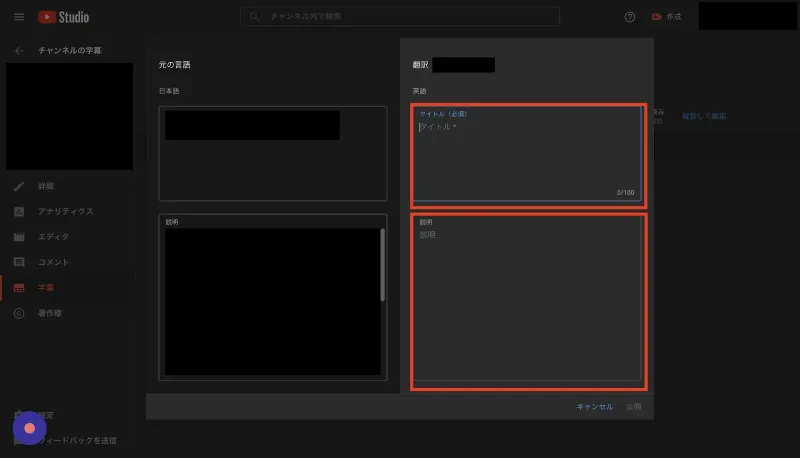The image size is (800, 458).
Task: Go back with the arrow beside チャンネルの字幕
Action: 19,50
